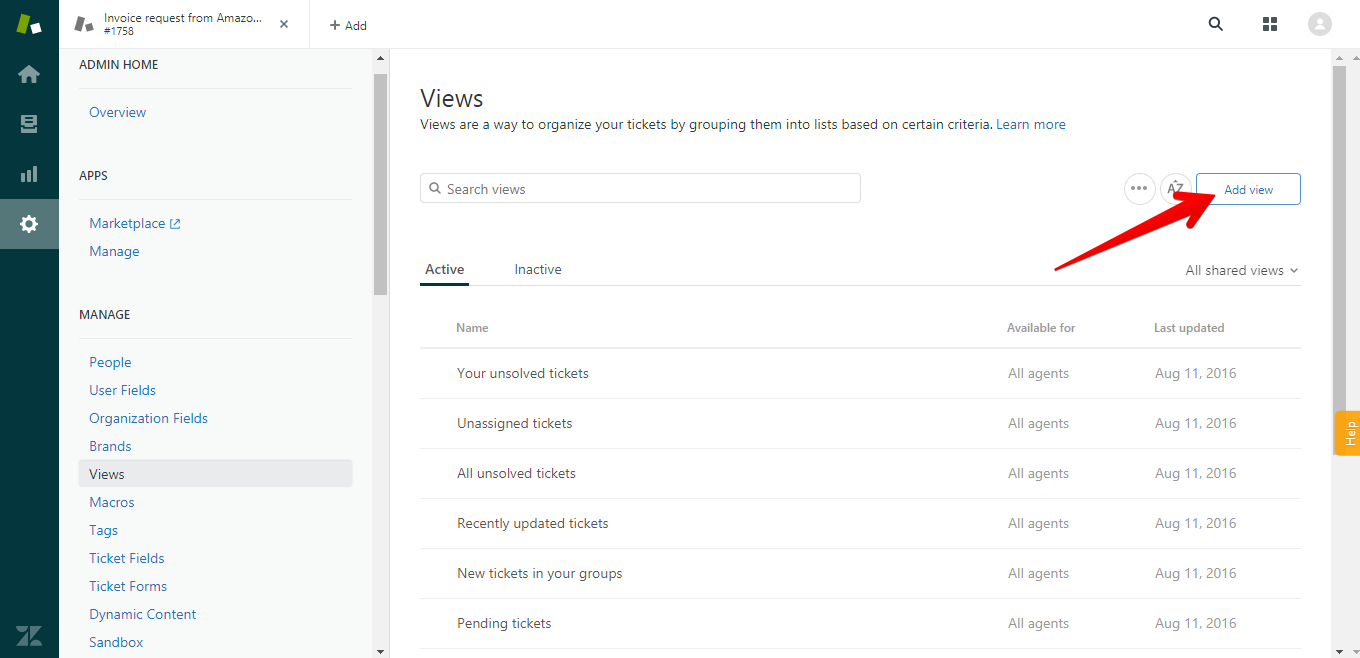Open Ticket Forms in sidebar

tap(128, 586)
